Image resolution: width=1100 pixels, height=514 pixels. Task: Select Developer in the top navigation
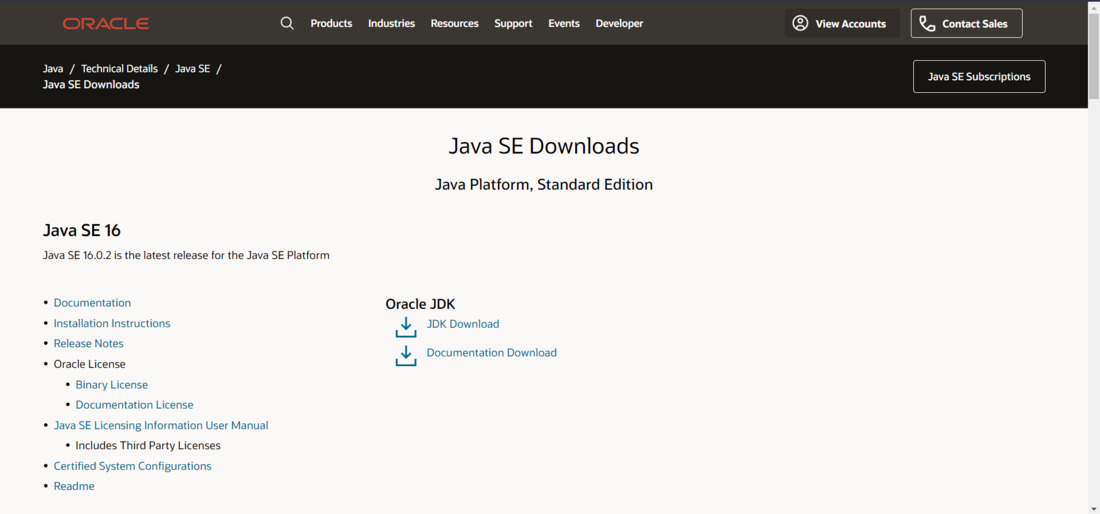pos(619,23)
